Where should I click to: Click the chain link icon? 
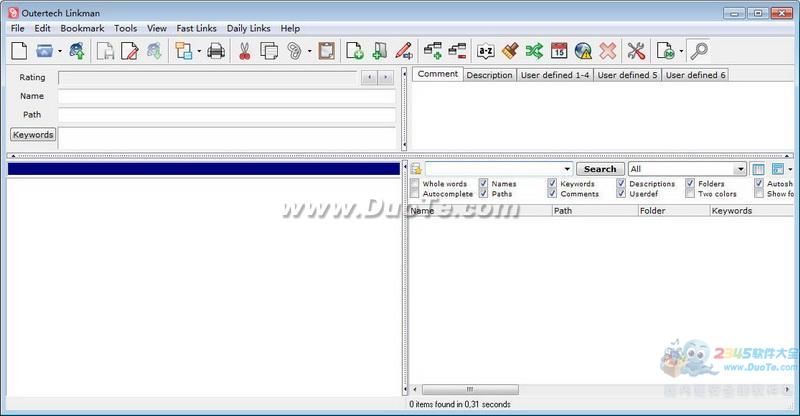point(294,51)
